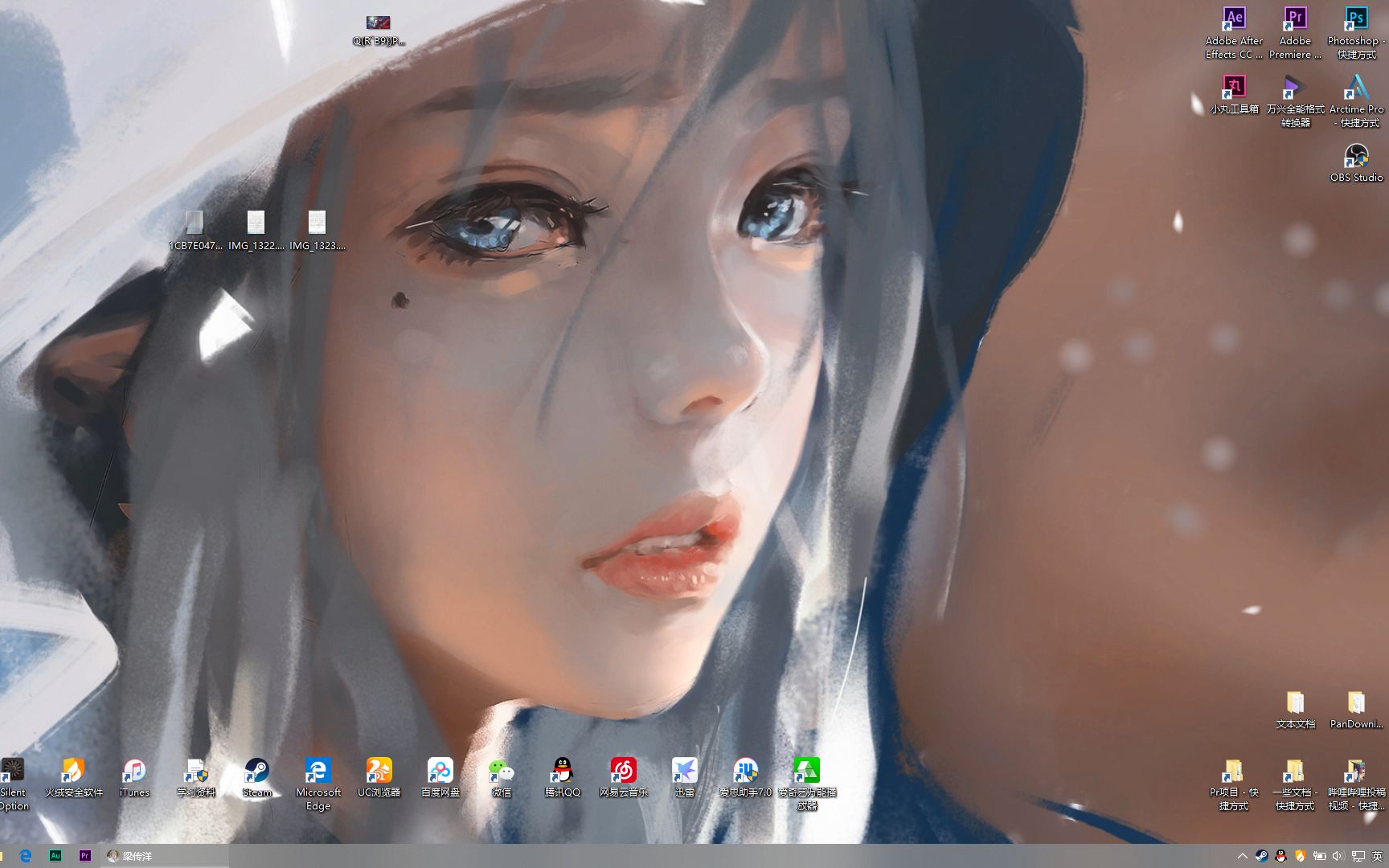Switch to 梁传洋 taskbar window
Screen dimensions: 1389x868
164,856
